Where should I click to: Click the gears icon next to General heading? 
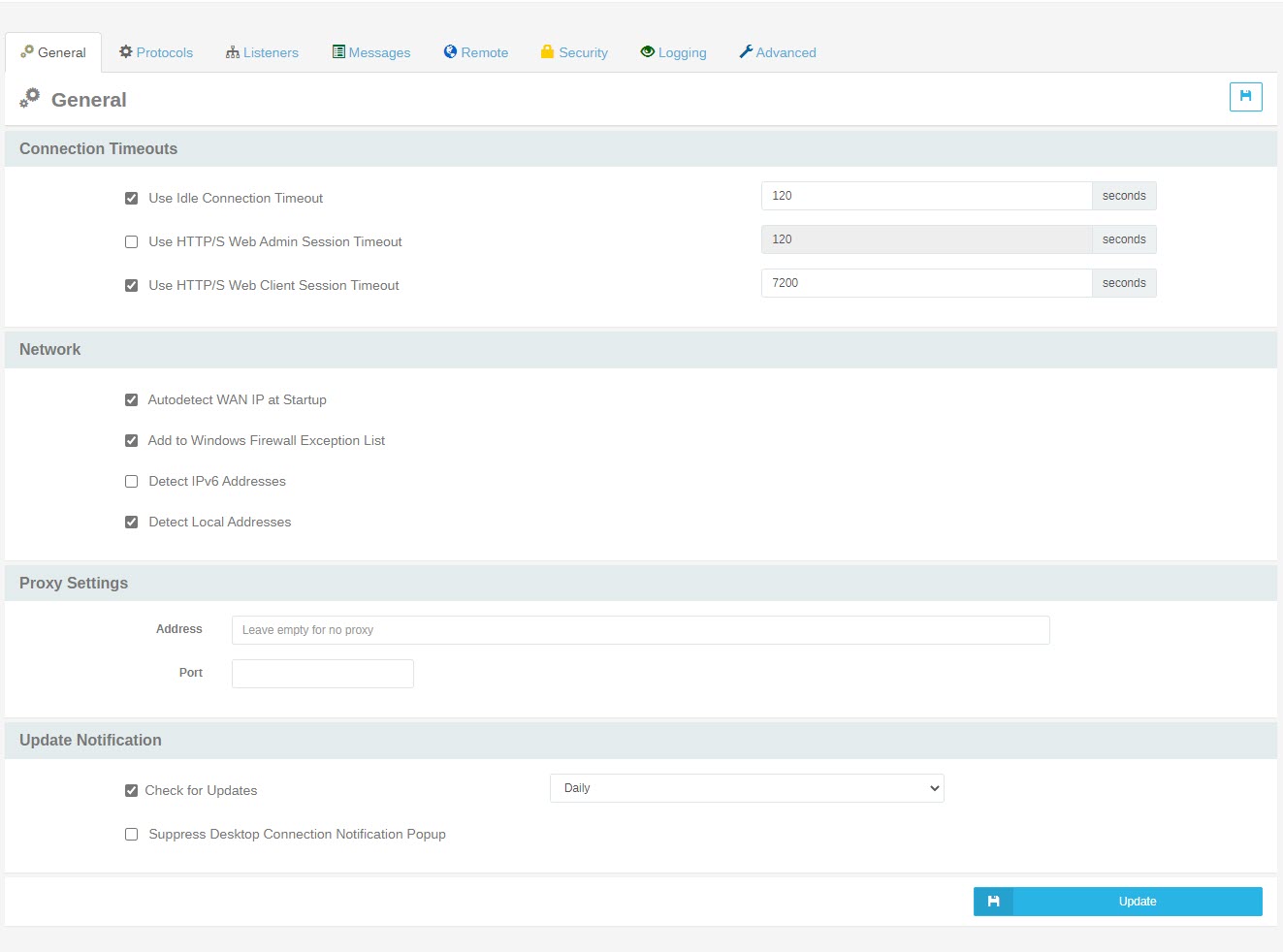[x=30, y=97]
